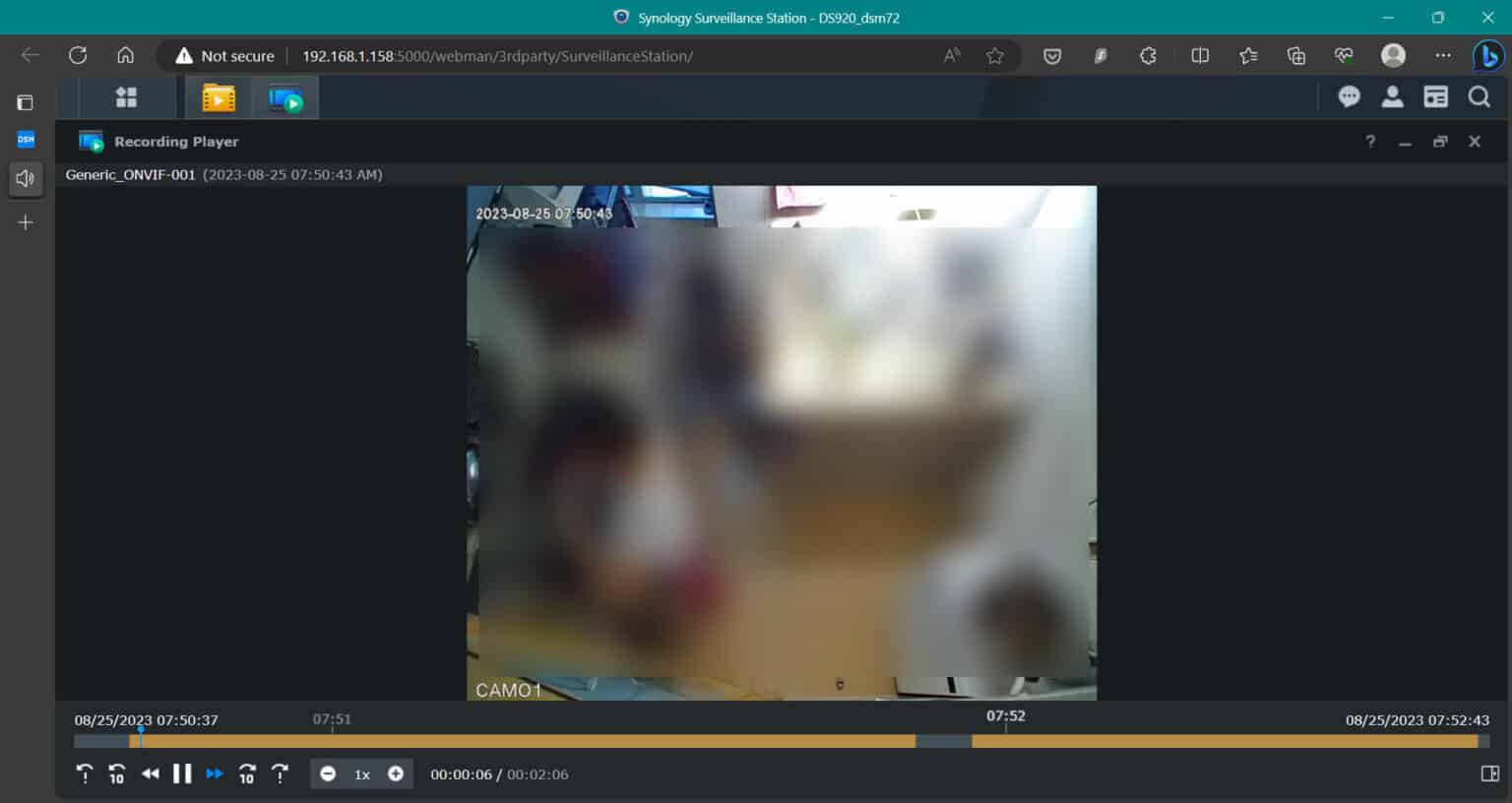This screenshot has width=1512, height=803.
Task: Increase playback speed with plus button
Action: tap(394, 773)
